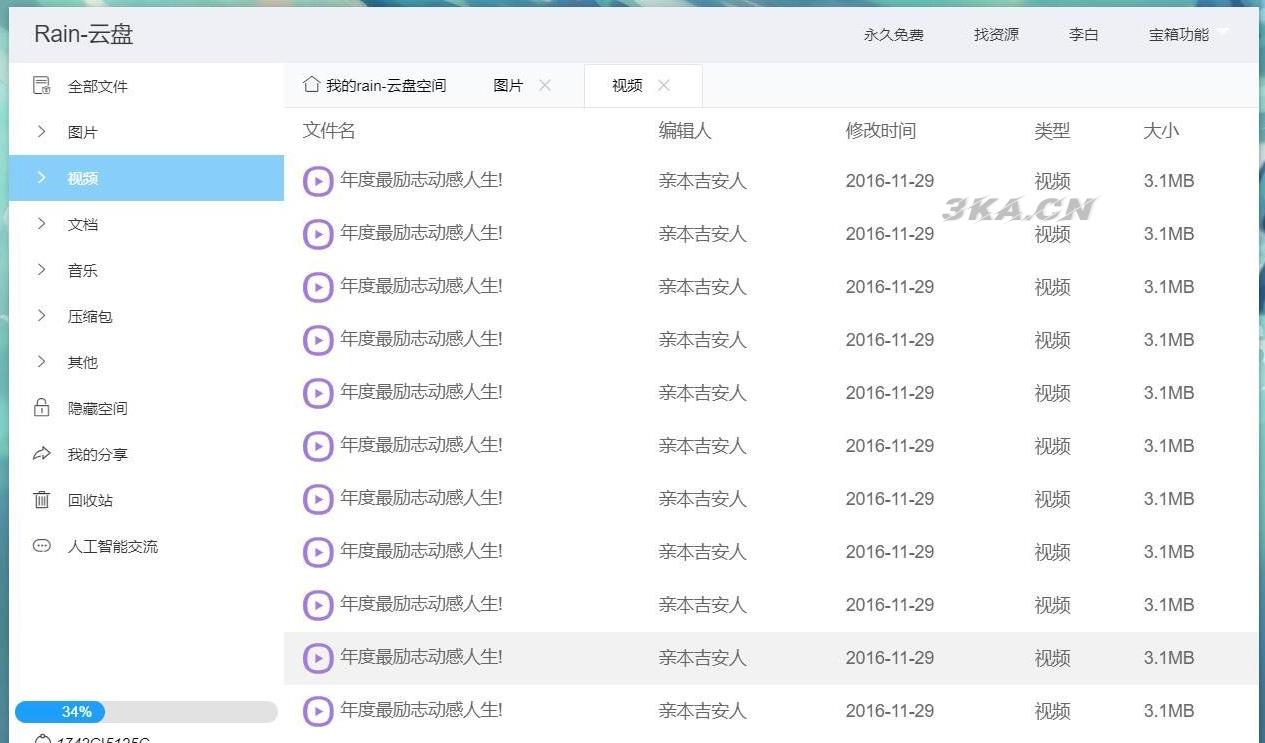The height and width of the screenshot is (743, 1265).
Task: Close the 视频 tab
Action: click(x=664, y=85)
